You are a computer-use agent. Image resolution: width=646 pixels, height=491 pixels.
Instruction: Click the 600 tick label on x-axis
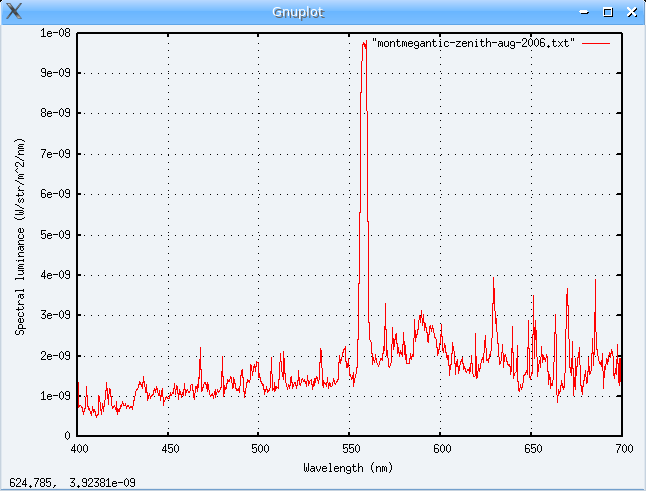click(441, 449)
